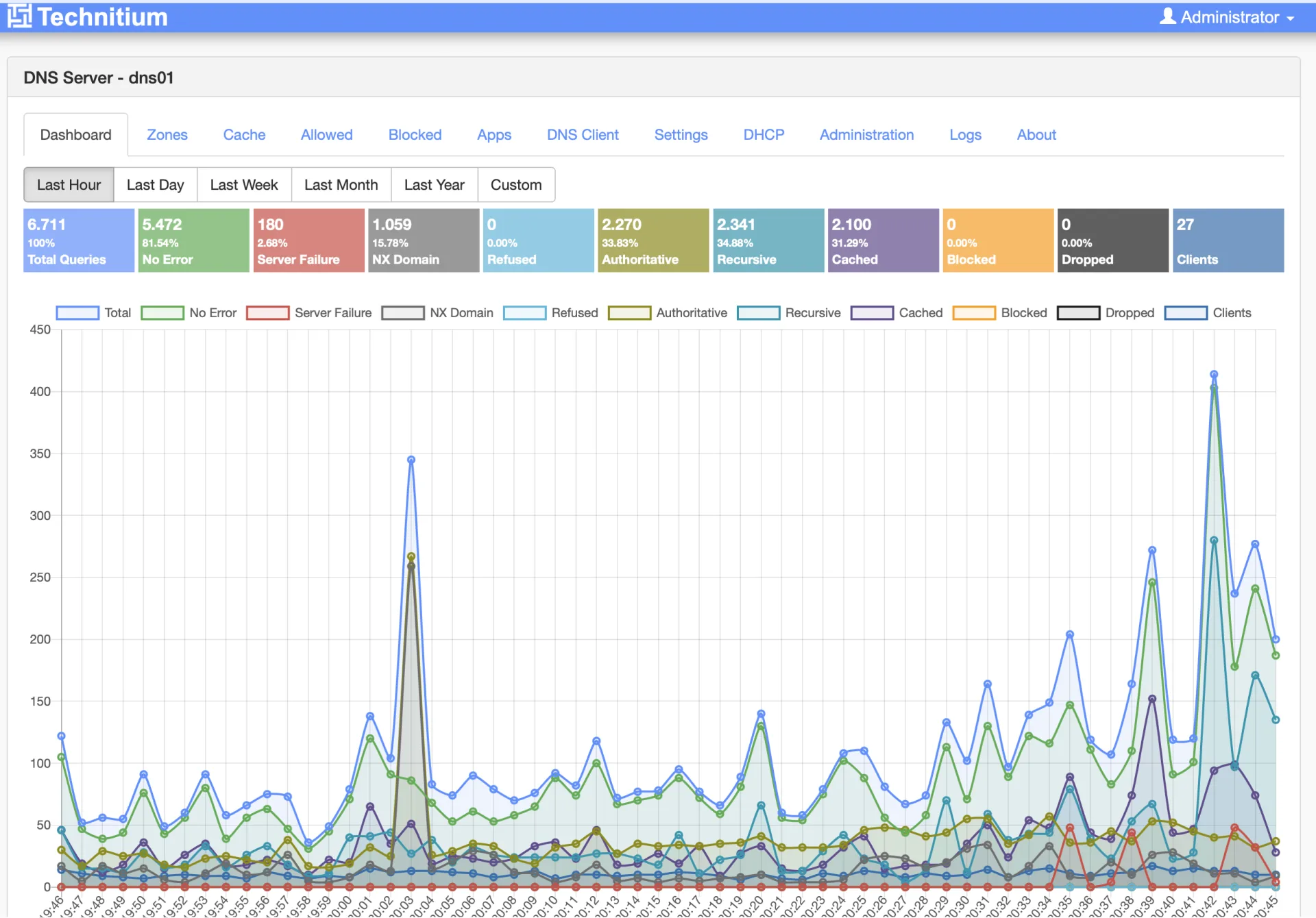
Task: Click the Blocked legend color box
Action: pos(974,313)
